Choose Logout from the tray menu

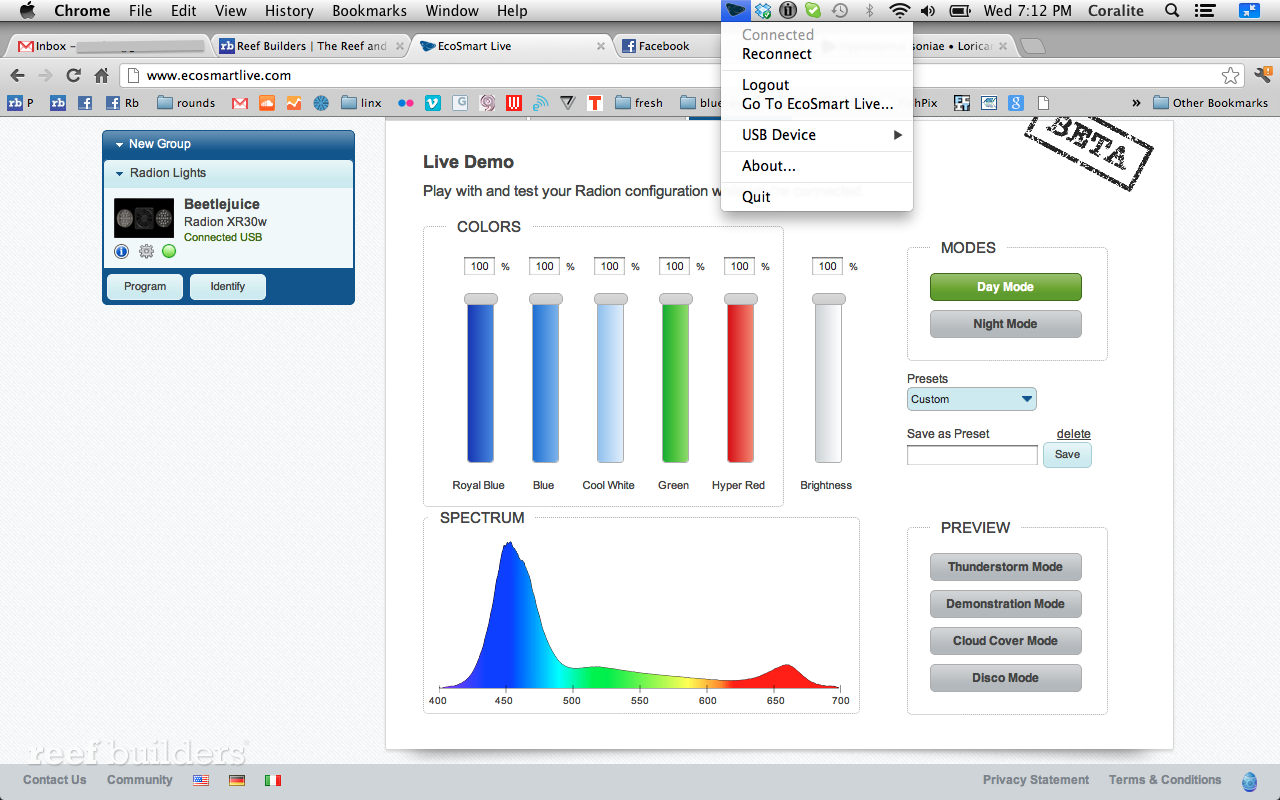point(817,85)
